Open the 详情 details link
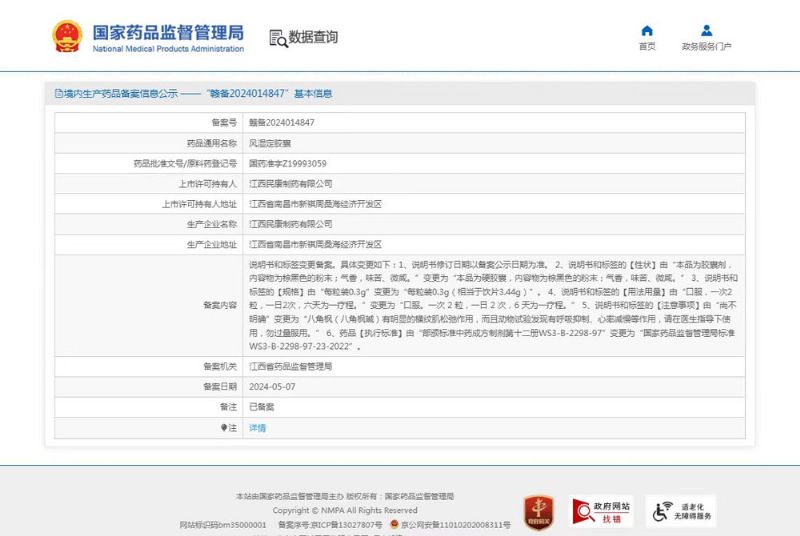Image resolution: width=800 pixels, height=536 pixels. pyautogui.click(x=257, y=427)
